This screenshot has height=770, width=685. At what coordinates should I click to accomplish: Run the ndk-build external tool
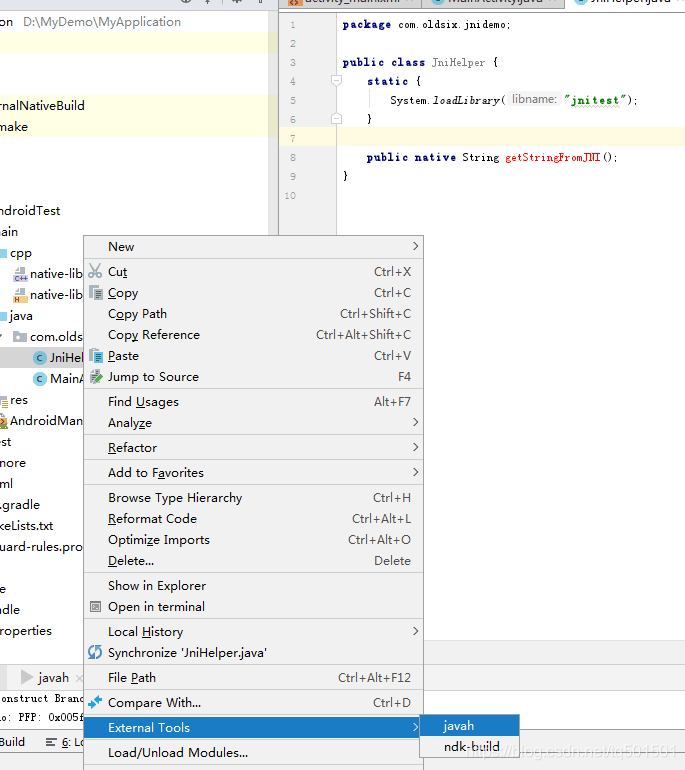click(x=470, y=746)
